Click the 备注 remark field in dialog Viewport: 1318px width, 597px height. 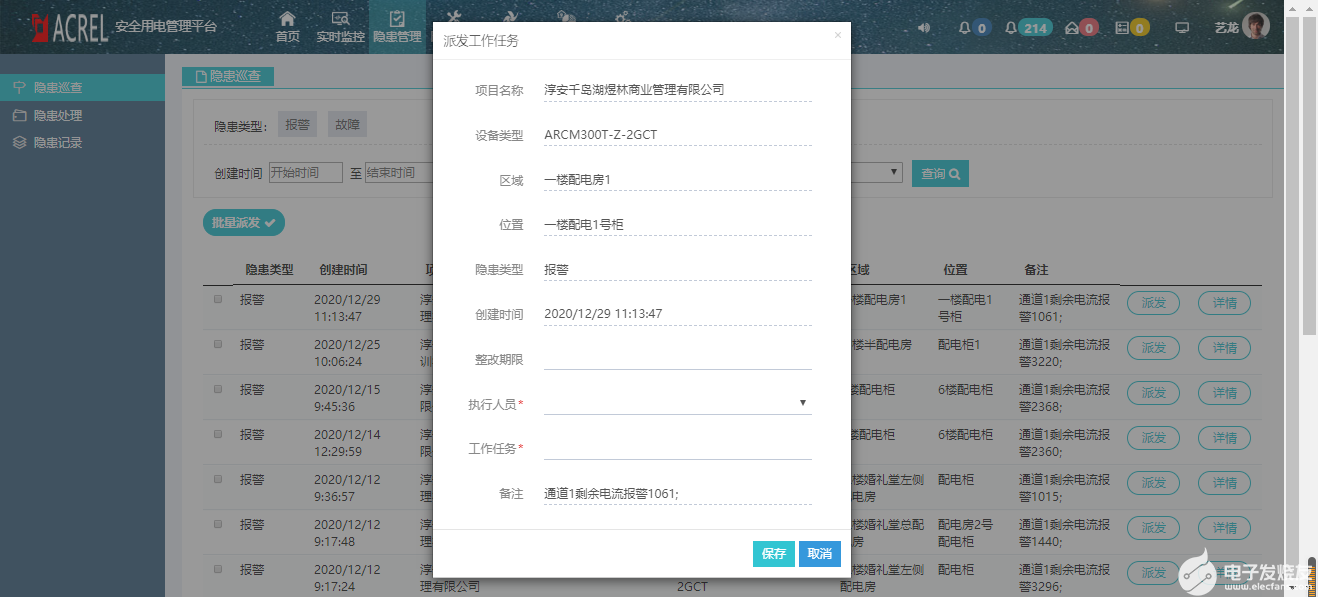click(677, 493)
